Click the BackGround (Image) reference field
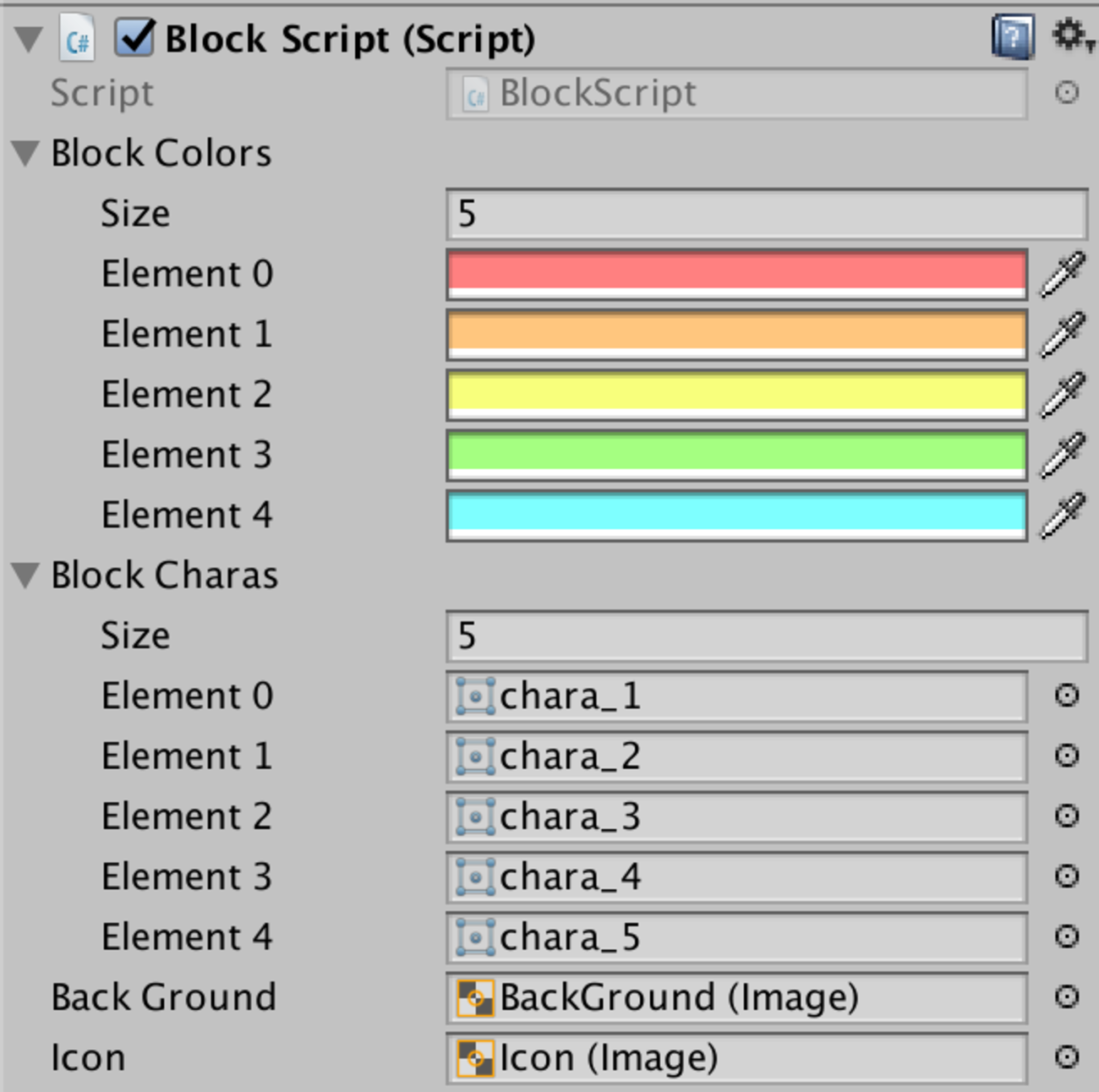Image resolution: width=1099 pixels, height=1092 pixels. 735,997
